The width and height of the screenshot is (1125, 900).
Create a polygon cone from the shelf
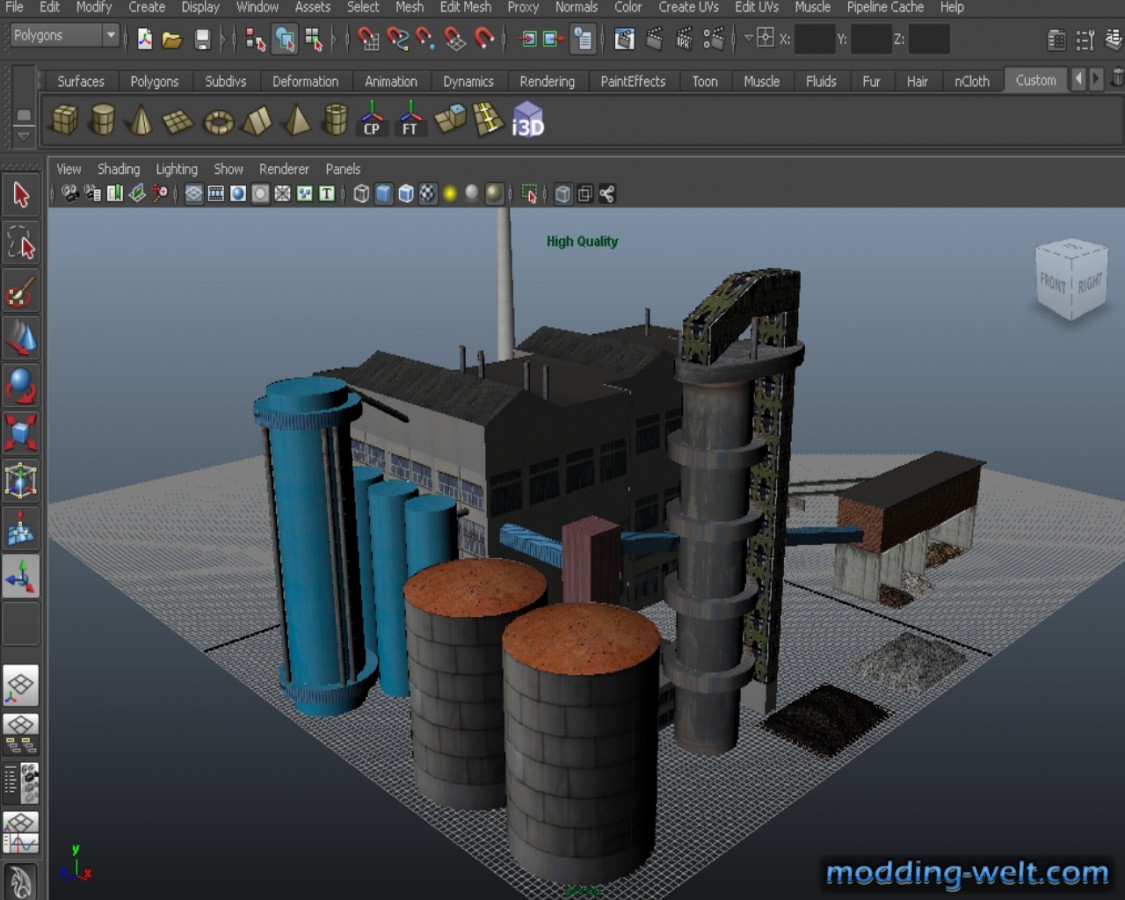(x=141, y=119)
